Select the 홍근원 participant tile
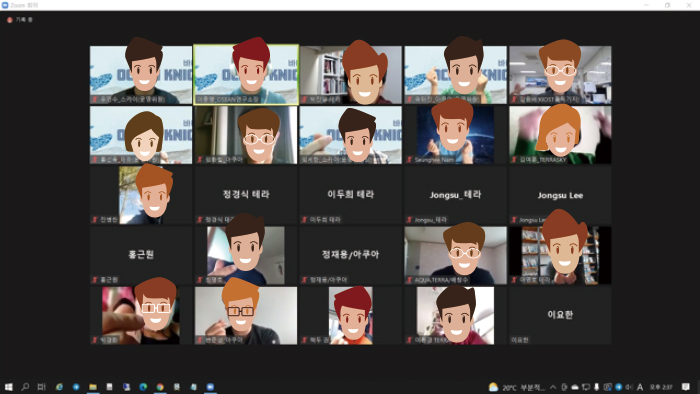 [141, 255]
